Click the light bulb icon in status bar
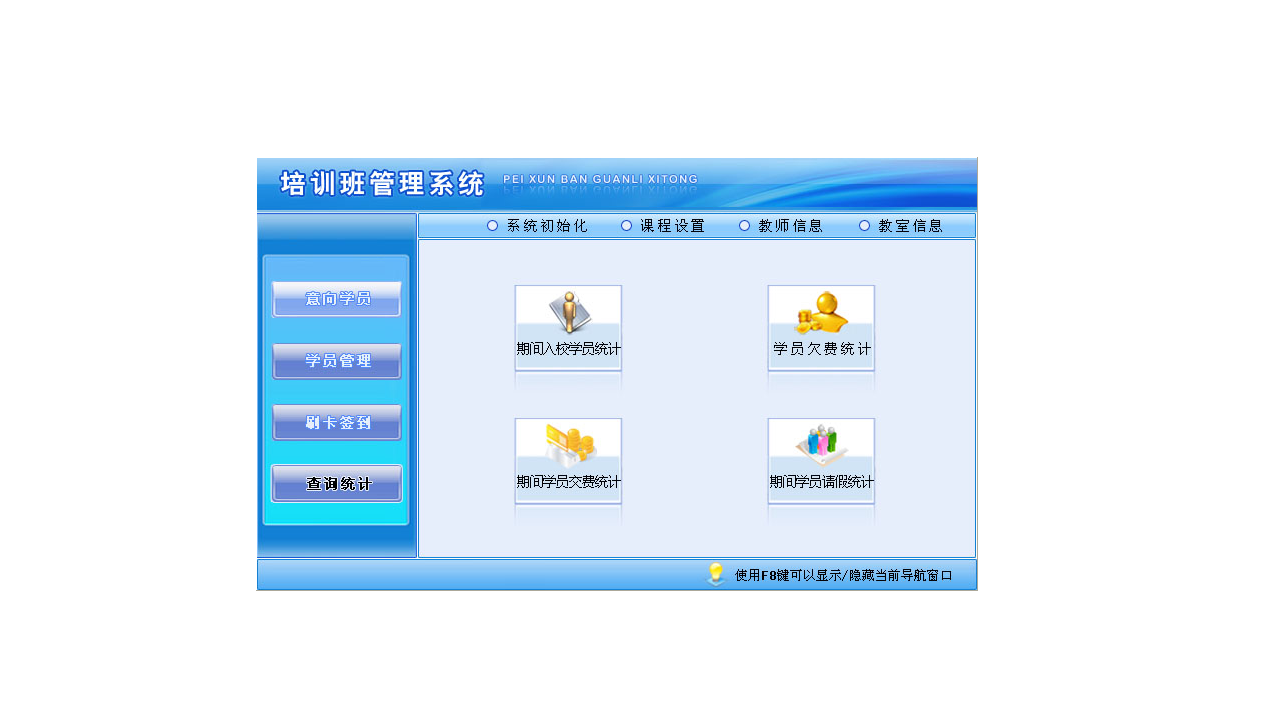The image size is (1280, 720). tap(716, 573)
